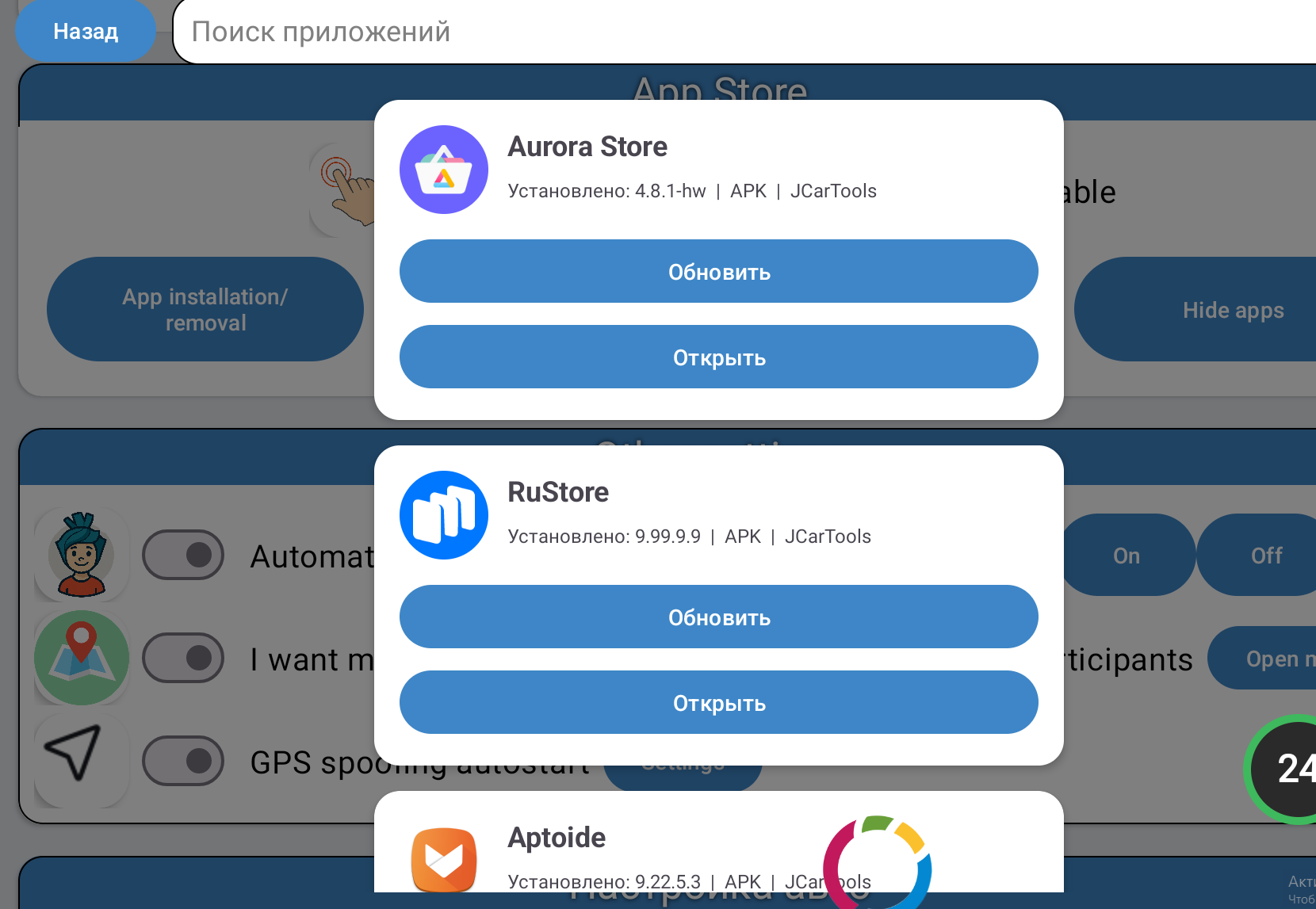The image size is (1316, 909).
Task: Click the Поиск приложений search field
Action: (745, 32)
